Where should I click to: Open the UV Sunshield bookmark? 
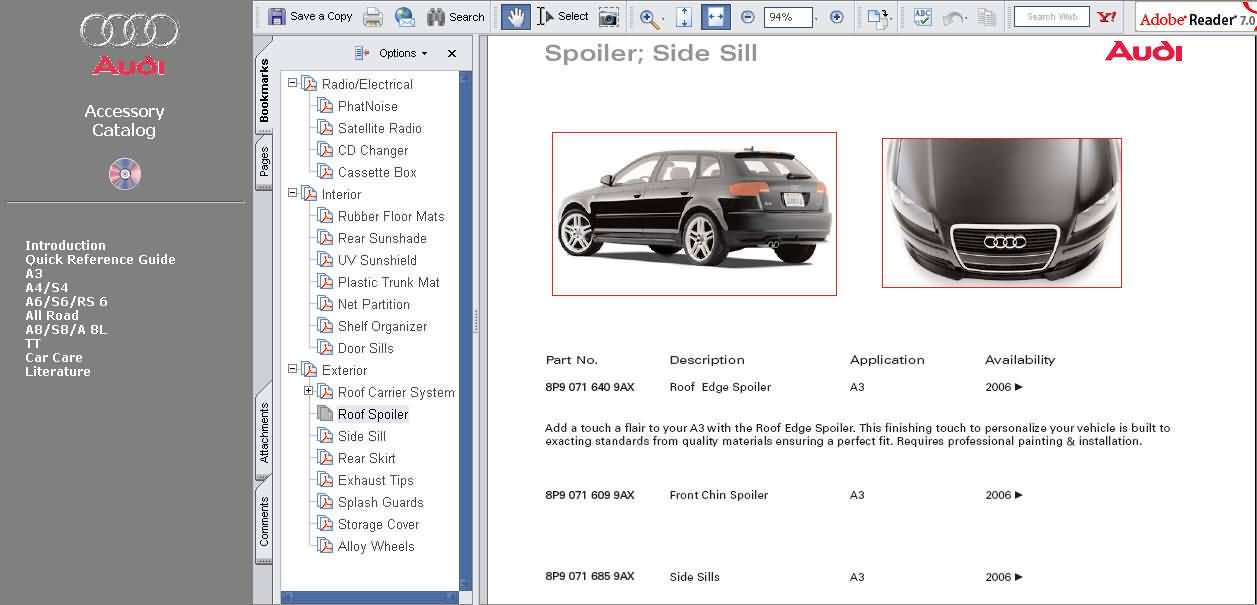coord(377,260)
